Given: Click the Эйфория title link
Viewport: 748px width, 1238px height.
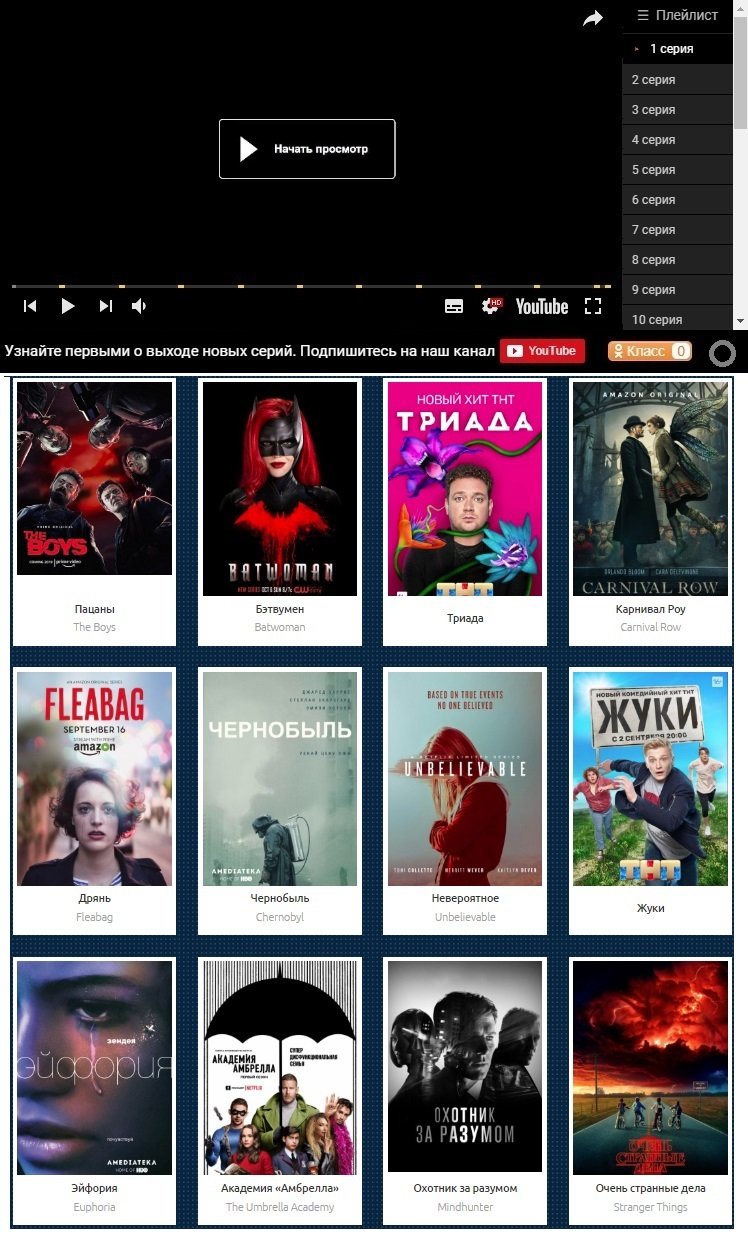Looking at the screenshot, I should tap(95, 1188).
